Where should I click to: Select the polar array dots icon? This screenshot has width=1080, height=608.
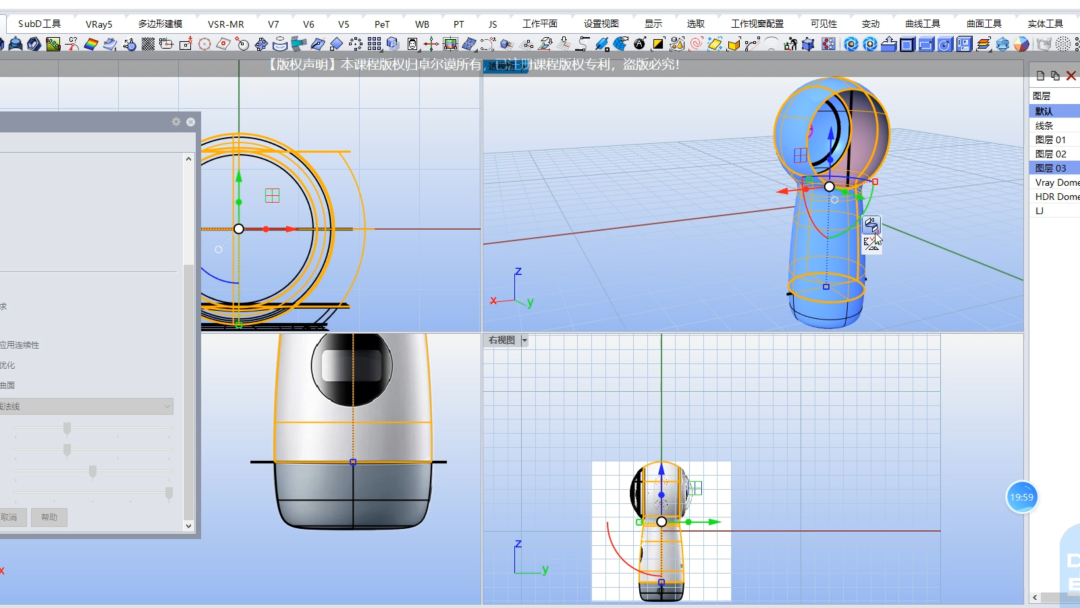point(355,44)
